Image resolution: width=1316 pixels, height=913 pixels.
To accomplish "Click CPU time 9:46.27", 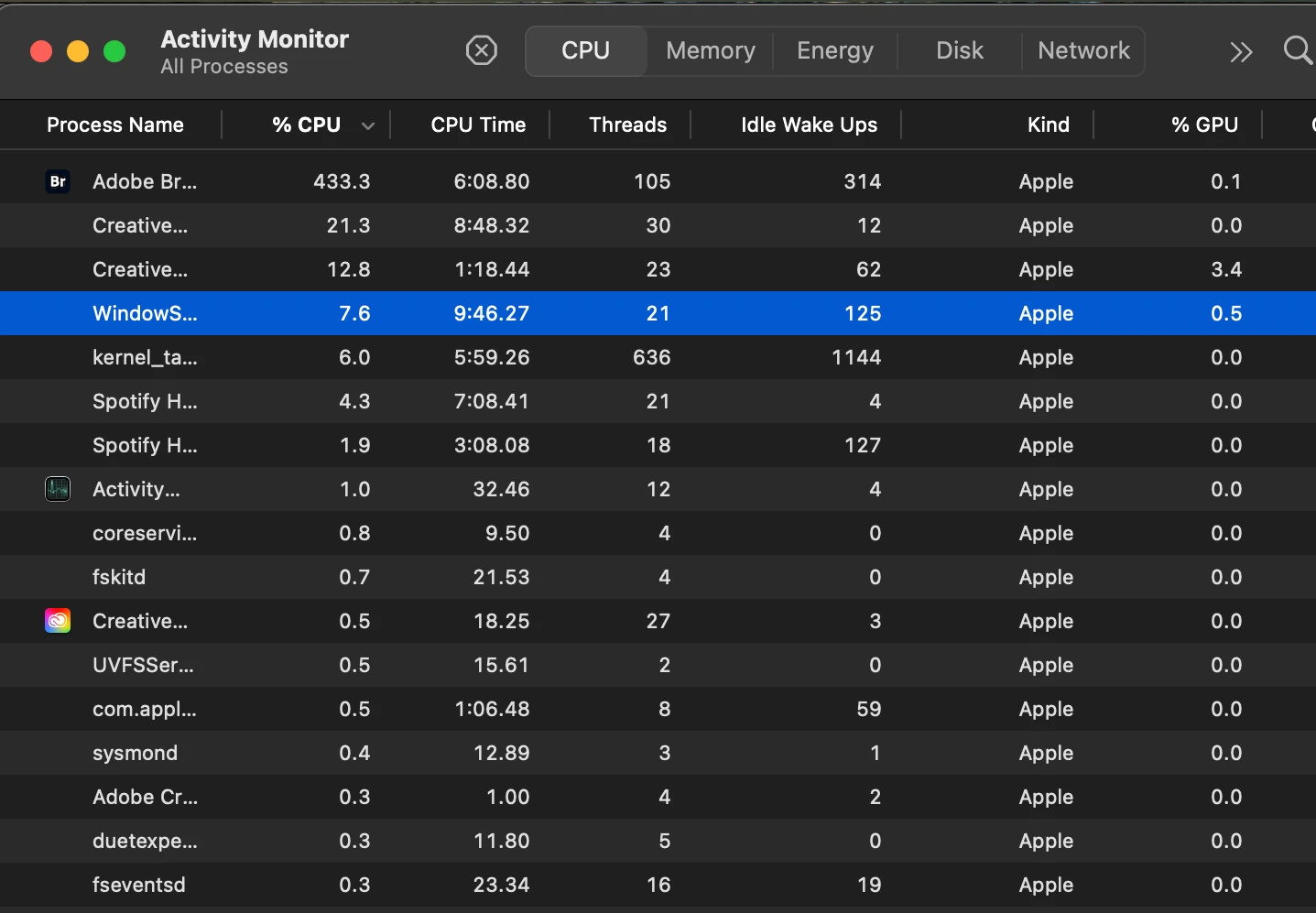I will click(492, 313).
